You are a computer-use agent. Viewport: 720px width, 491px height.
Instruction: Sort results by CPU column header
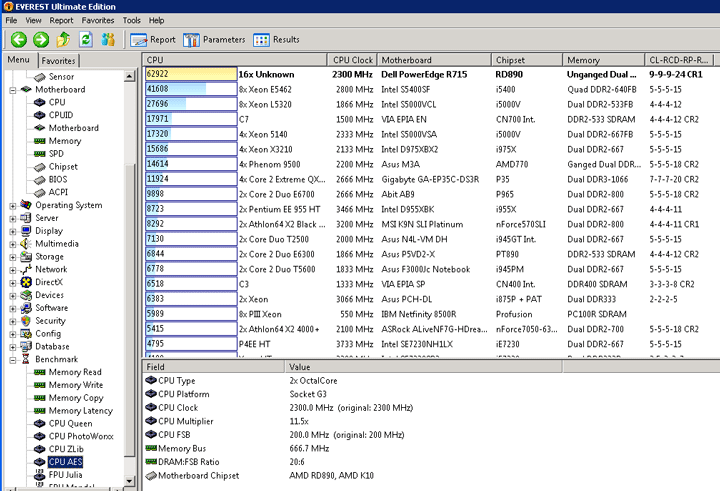[x=235, y=60]
